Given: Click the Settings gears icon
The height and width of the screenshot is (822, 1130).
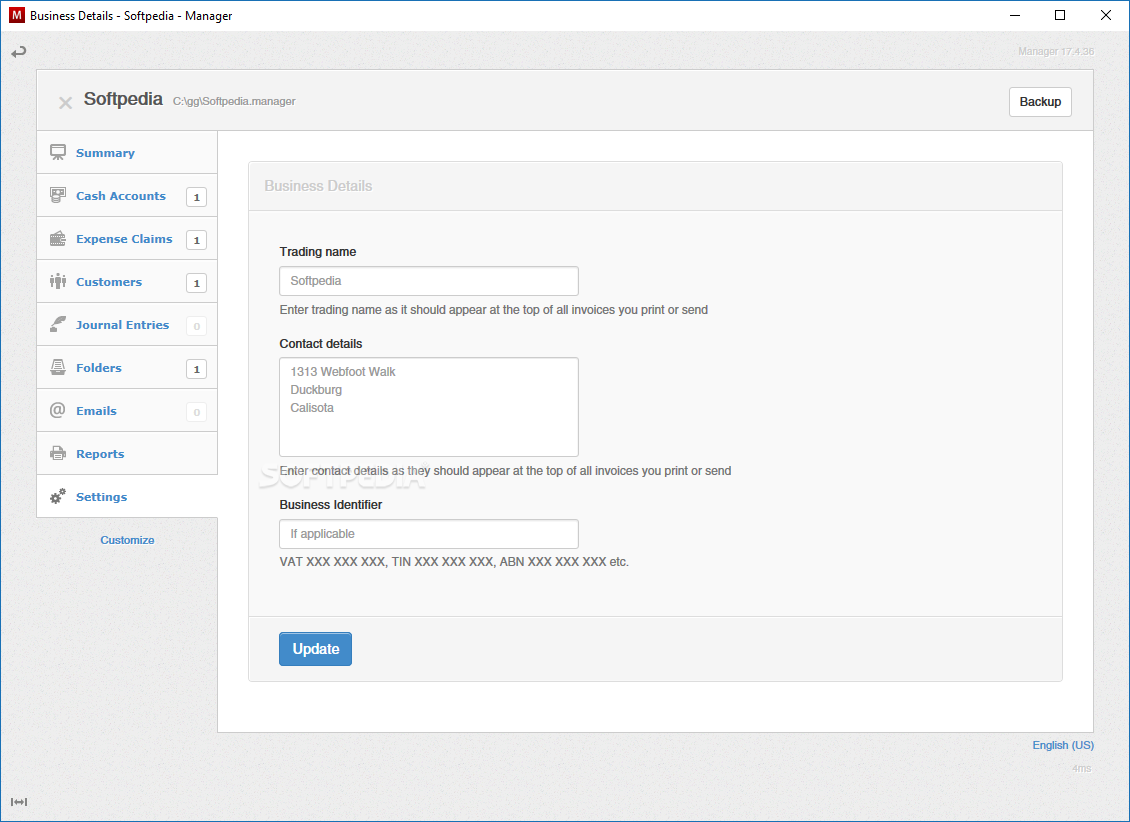Looking at the screenshot, I should [x=58, y=496].
